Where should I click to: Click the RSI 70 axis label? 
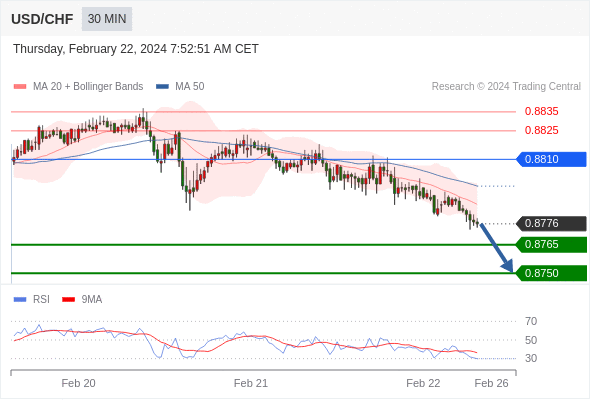531,321
